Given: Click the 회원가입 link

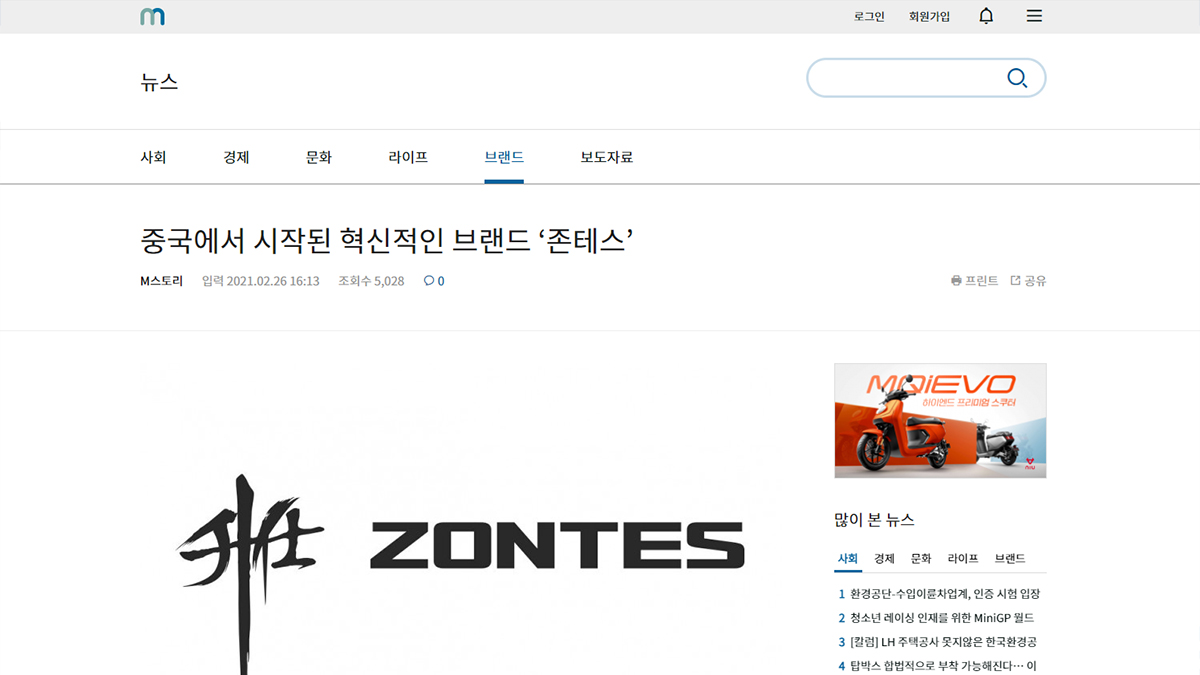Looking at the screenshot, I should pos(929,17).
